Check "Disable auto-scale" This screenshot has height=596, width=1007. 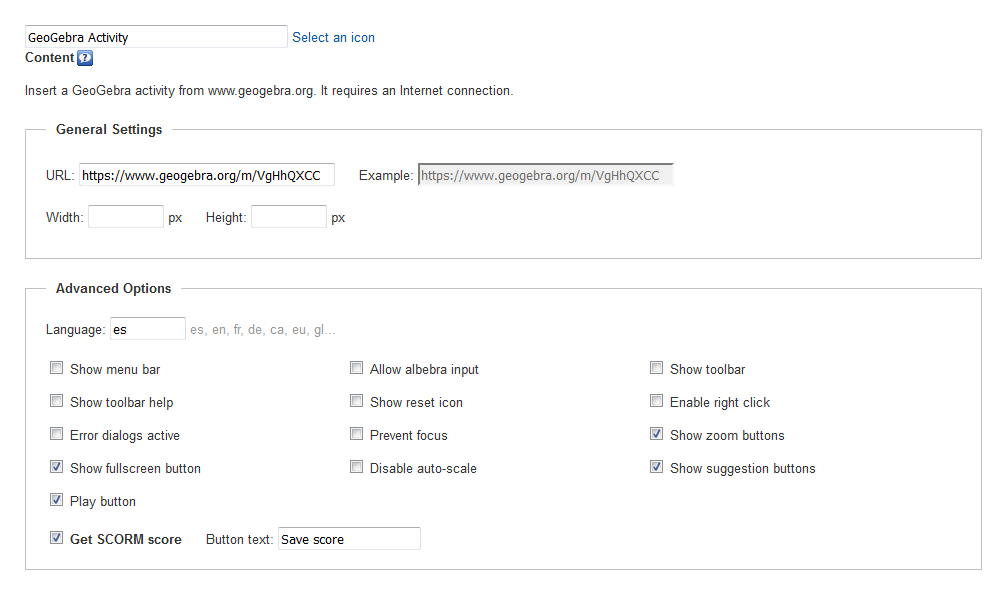(x=356, y=466)
